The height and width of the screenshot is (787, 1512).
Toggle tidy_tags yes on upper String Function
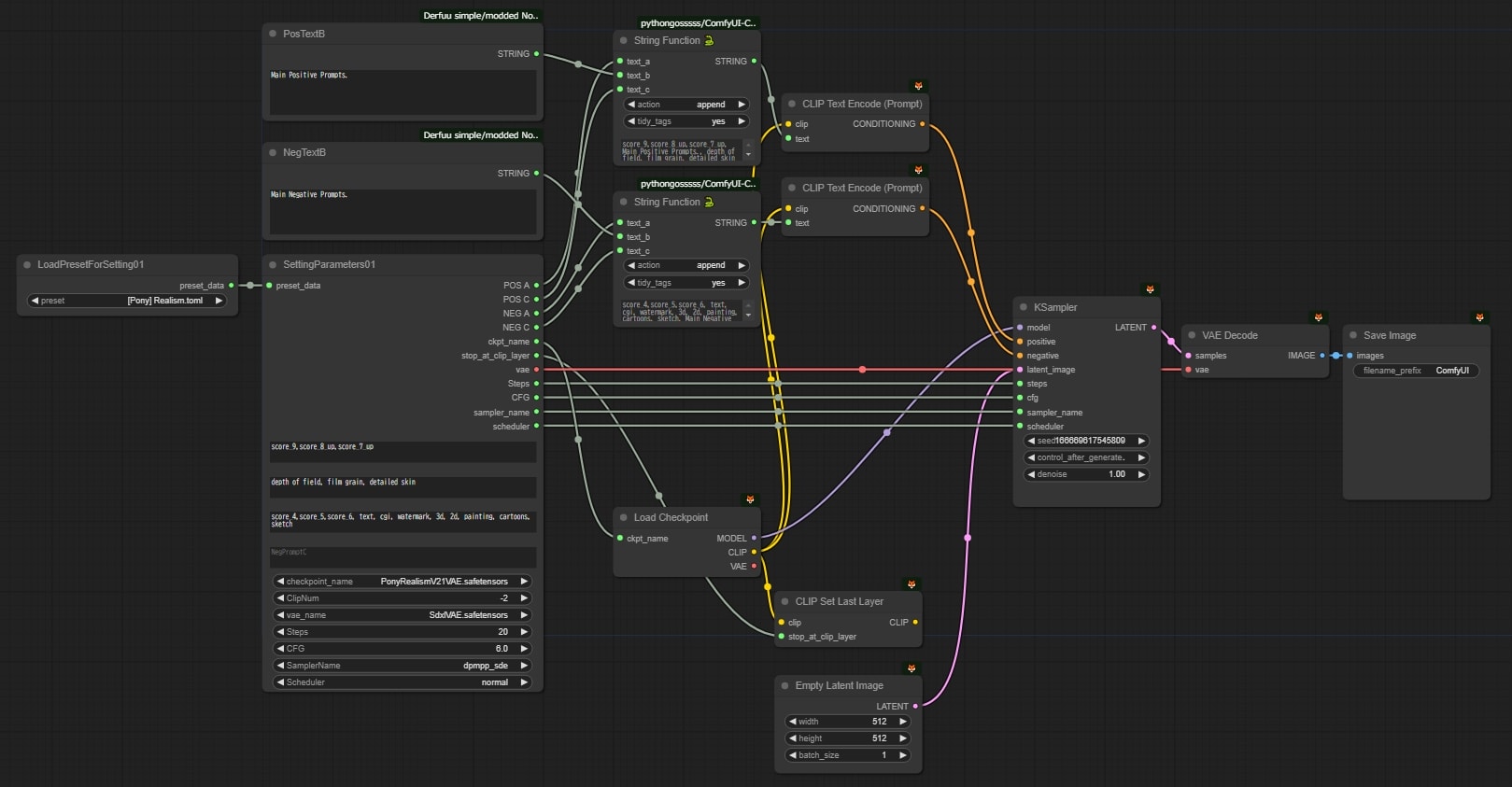686,121
